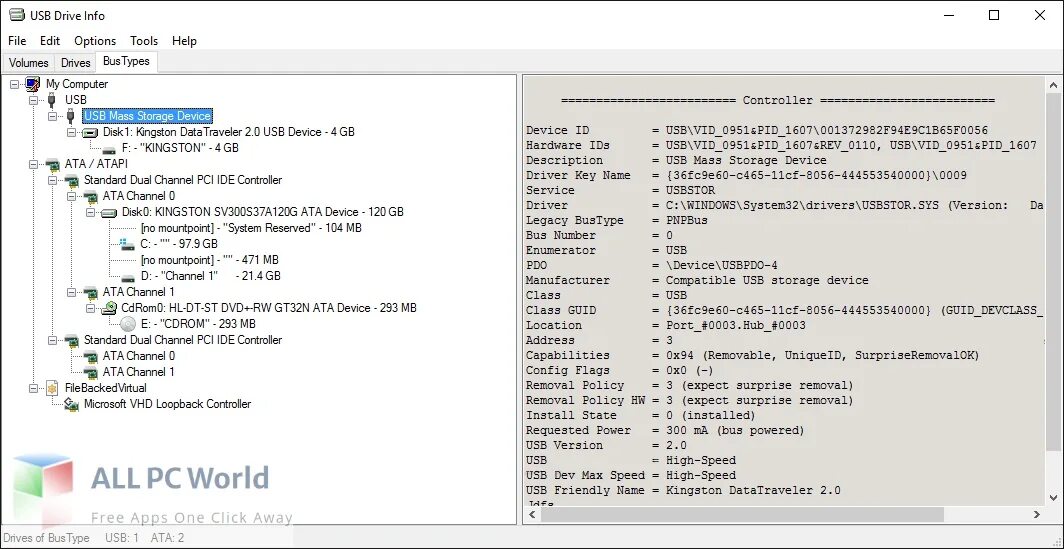Click the Driver Key Name line
Screen dimensions: 1064x549
(x=746, y=175)
